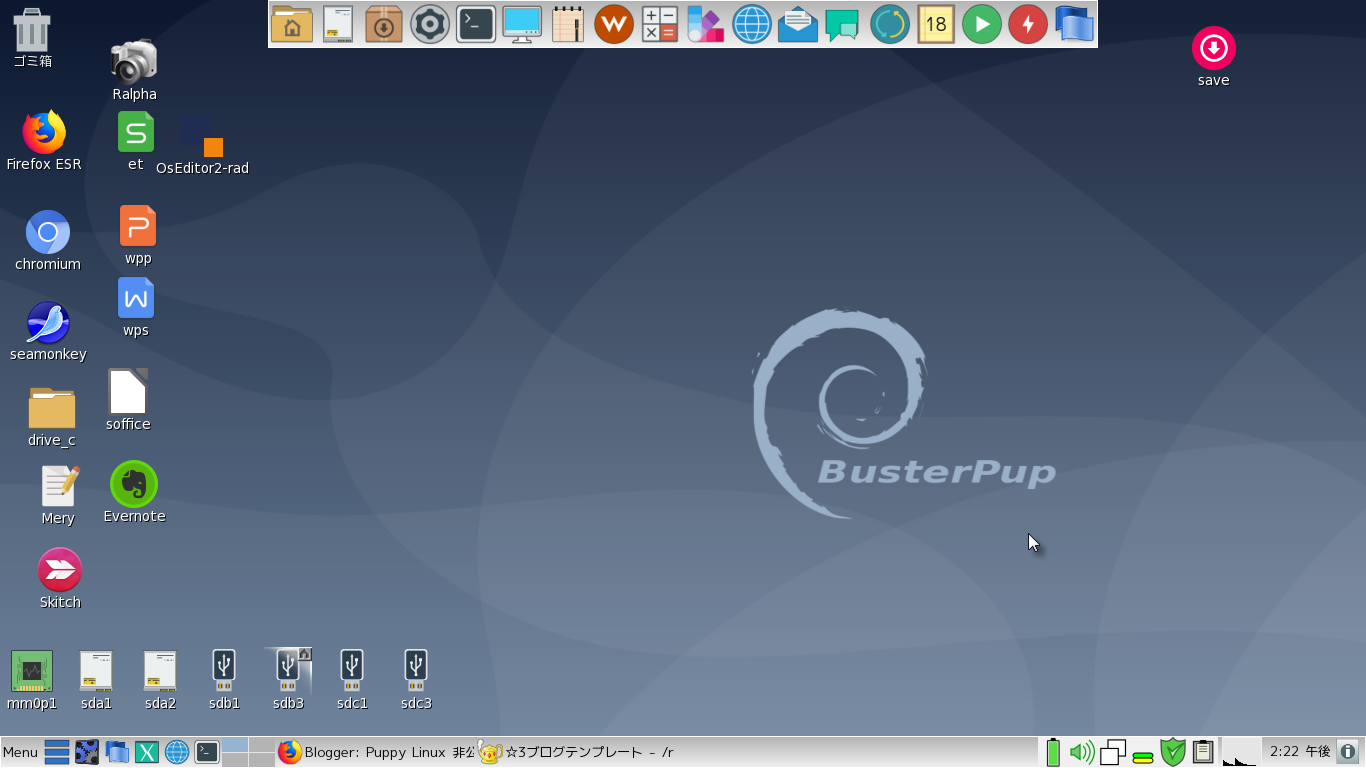Open the package manager box icon
This screenshot has height=768, width=1366.
pyautogui.click(x=383, y=22)
